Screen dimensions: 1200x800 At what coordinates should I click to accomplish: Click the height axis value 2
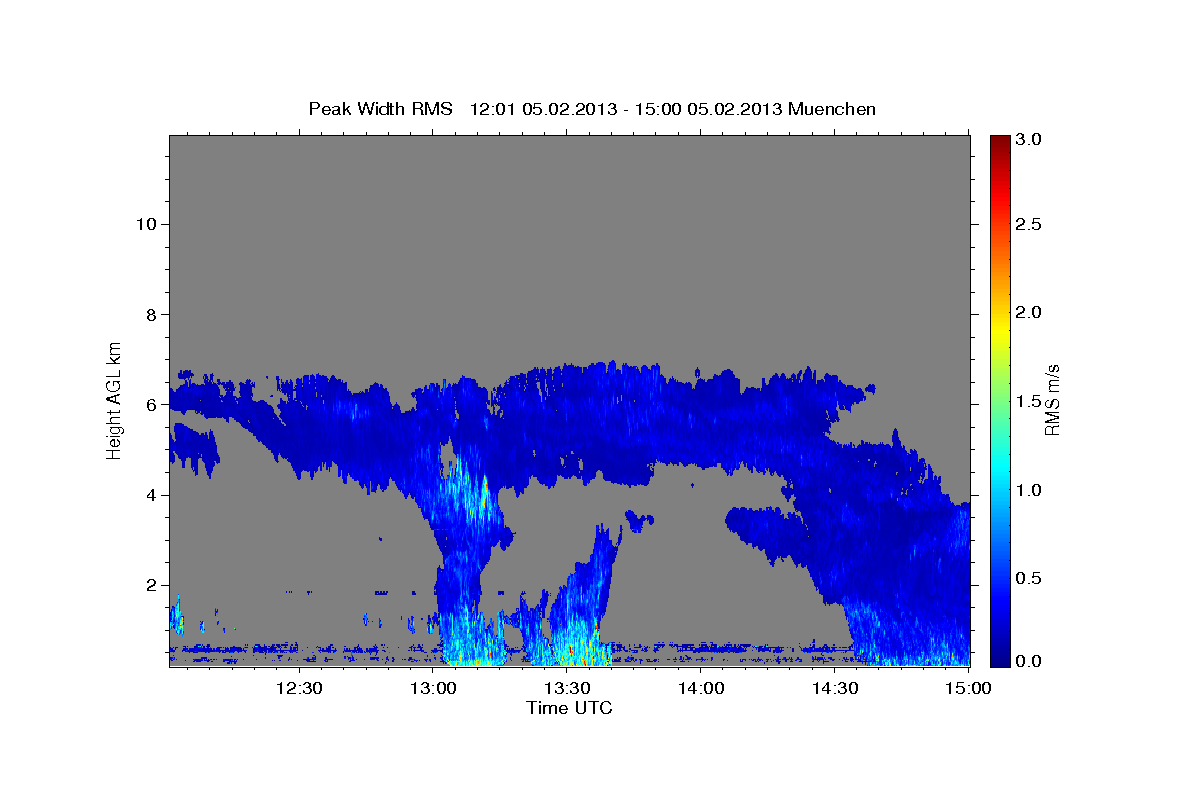tap(150, 586)
